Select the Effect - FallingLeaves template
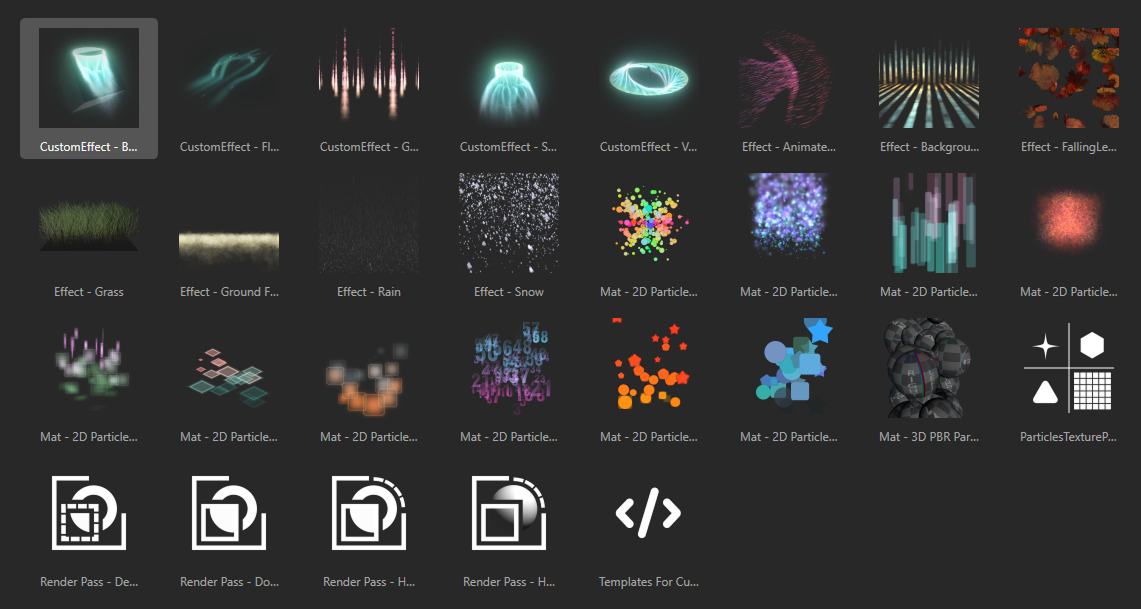Screen dimensions: 1141x609 point(1068,78)
